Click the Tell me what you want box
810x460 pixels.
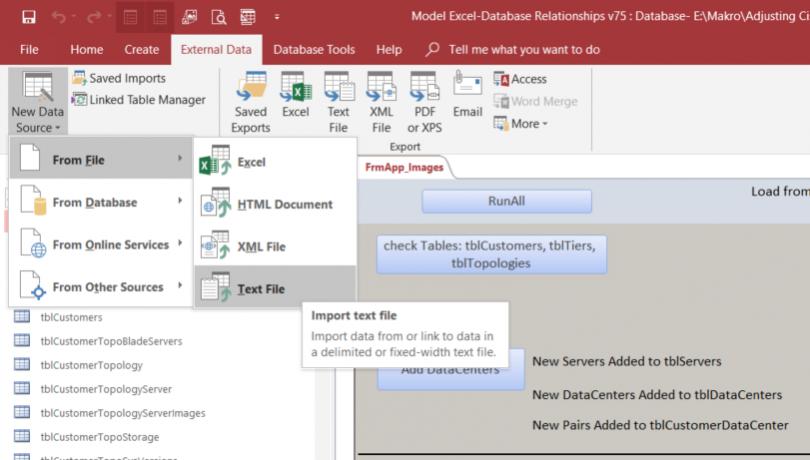point(513,50)
